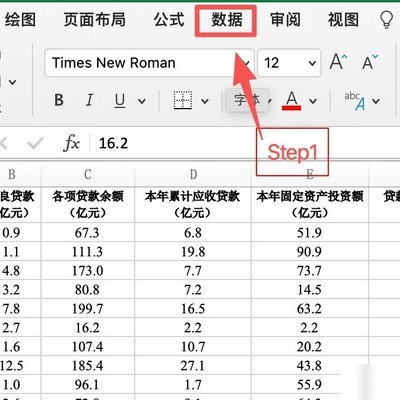
Task: Select the 公式 ribbon tab
Action: tap(169, 19)
